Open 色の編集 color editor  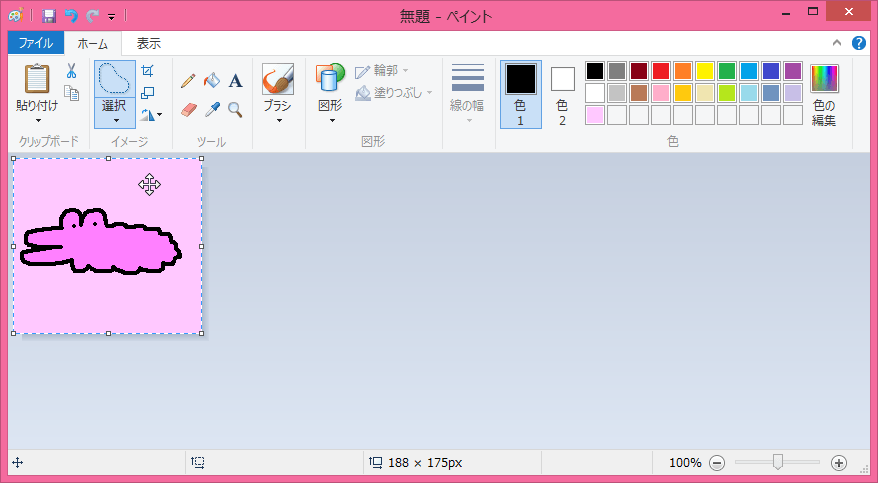point(824,95)
